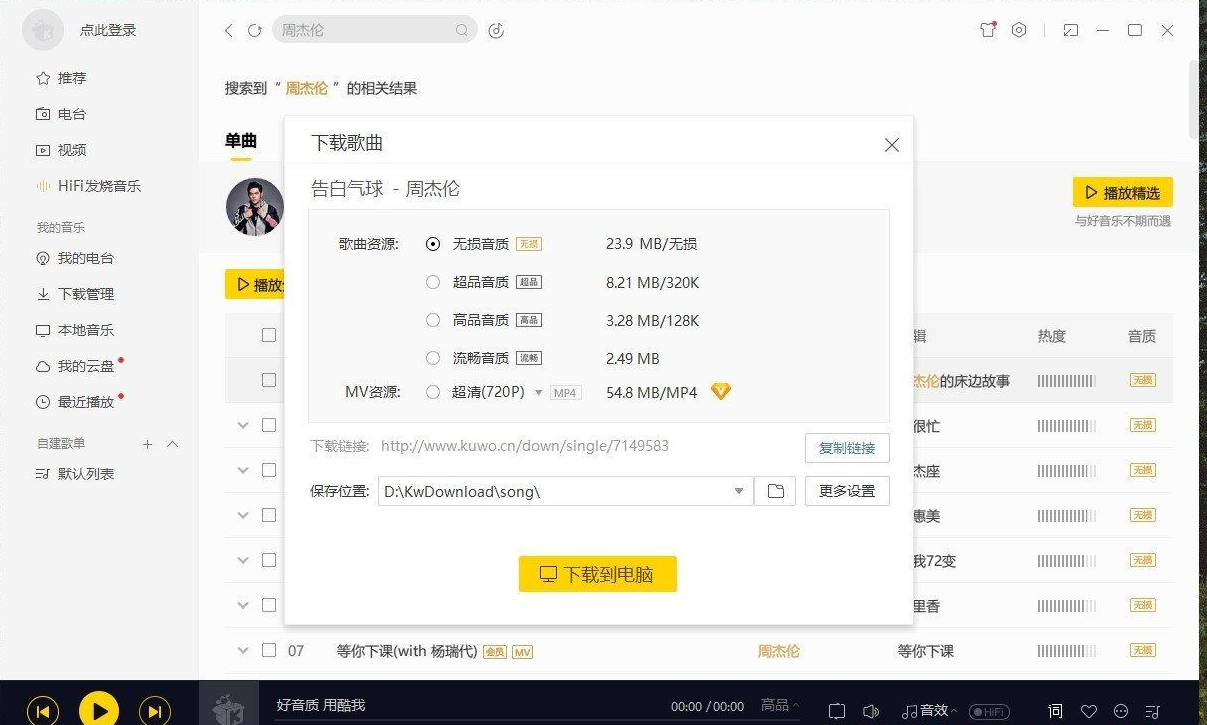Click 点此登录 to log in
Viewport: 1207px width, 725px height.
coord(108,31)
